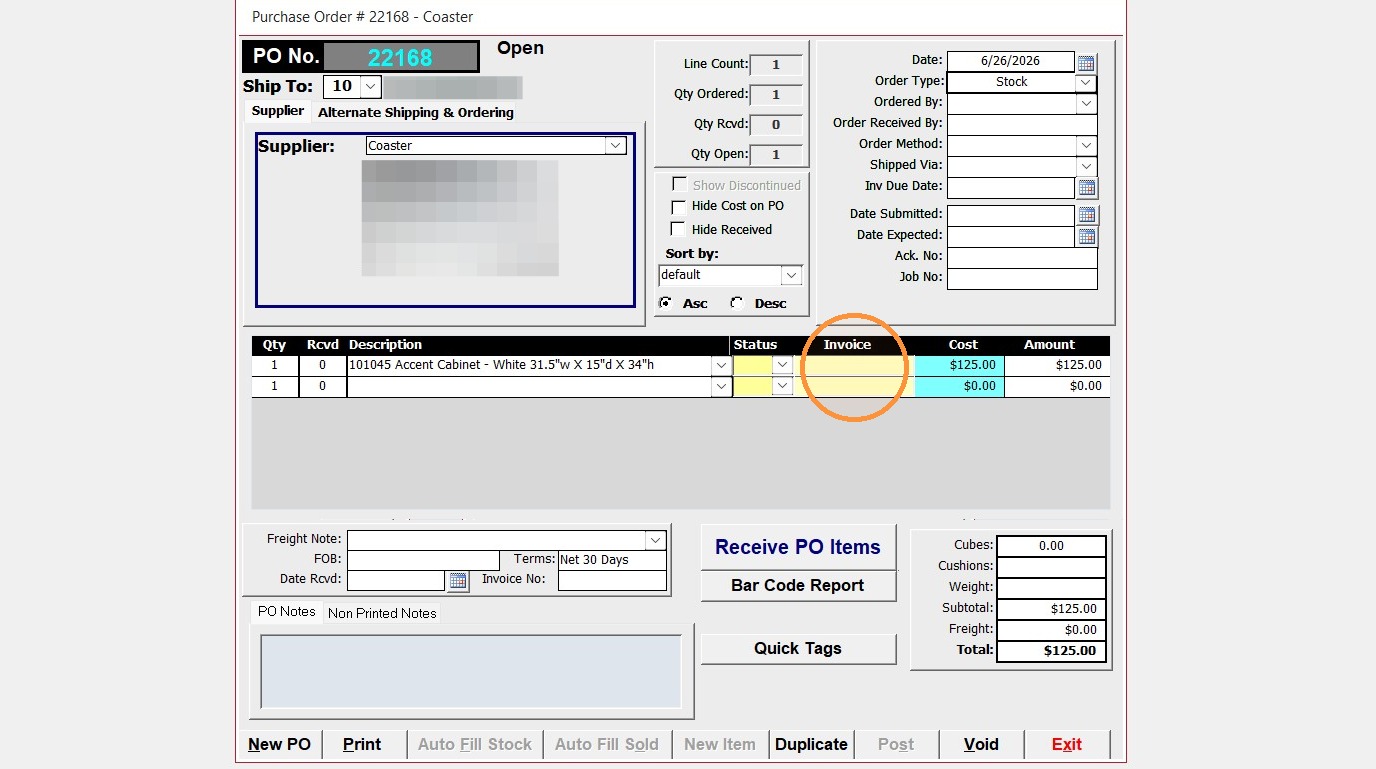Open the Sort by default dropdown
Image resolution: width=1376 pixels, height=769 pixels.
791,275
